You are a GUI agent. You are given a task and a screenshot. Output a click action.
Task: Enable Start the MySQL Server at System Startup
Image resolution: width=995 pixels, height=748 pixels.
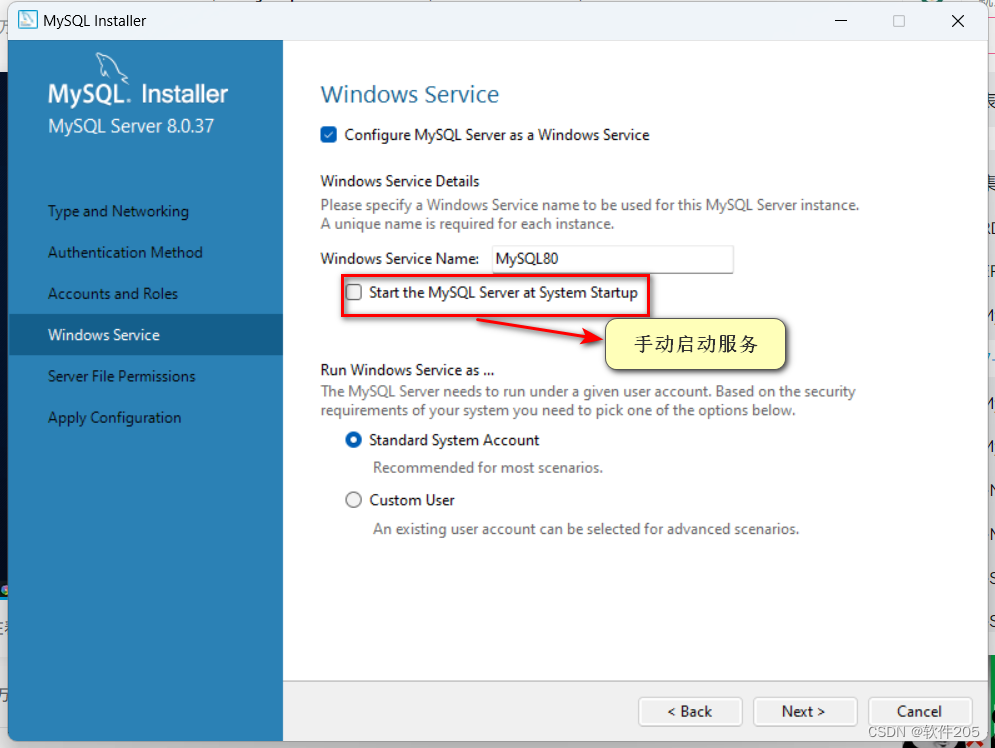pyautogui.click(x=353, y=292)
